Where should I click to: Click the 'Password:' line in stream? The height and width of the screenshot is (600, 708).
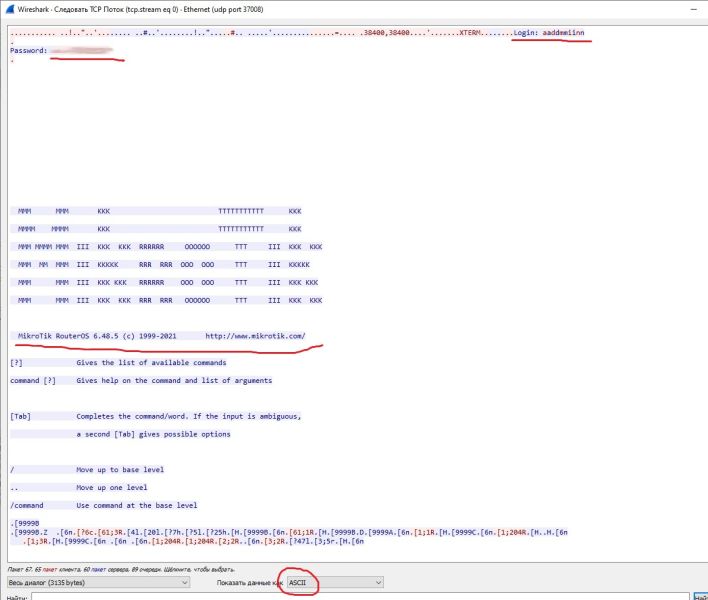pos(61,51)
